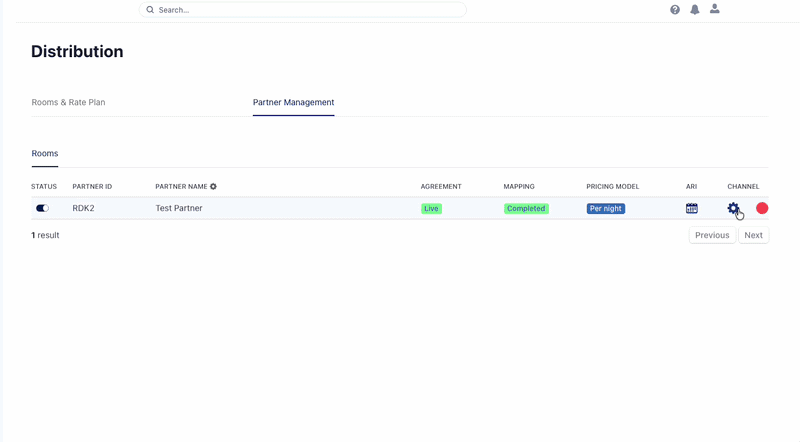
Task: Open the notifications bell
Action: [x=695, y=10]
